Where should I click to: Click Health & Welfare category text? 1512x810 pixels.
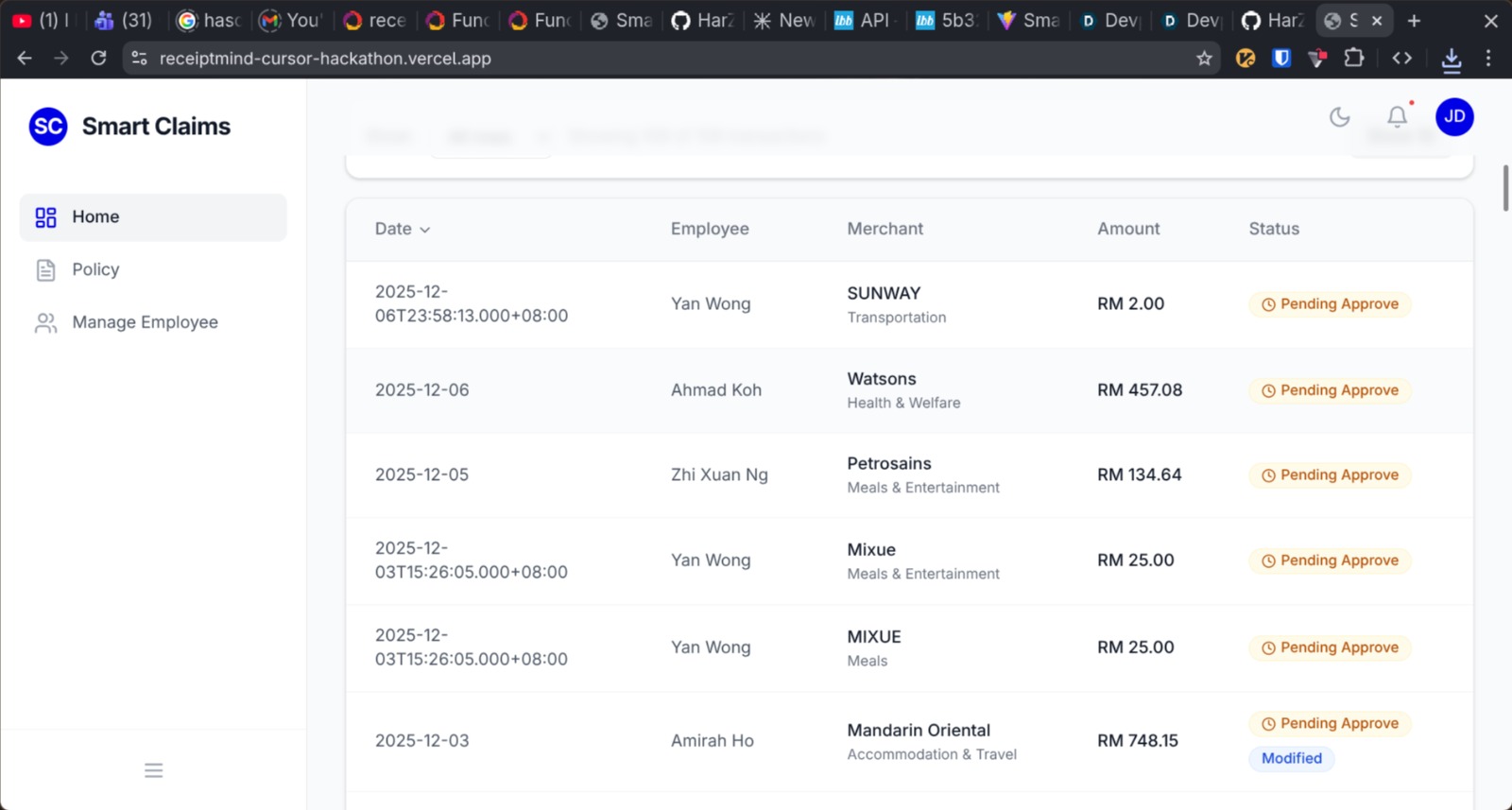[903, 403]
